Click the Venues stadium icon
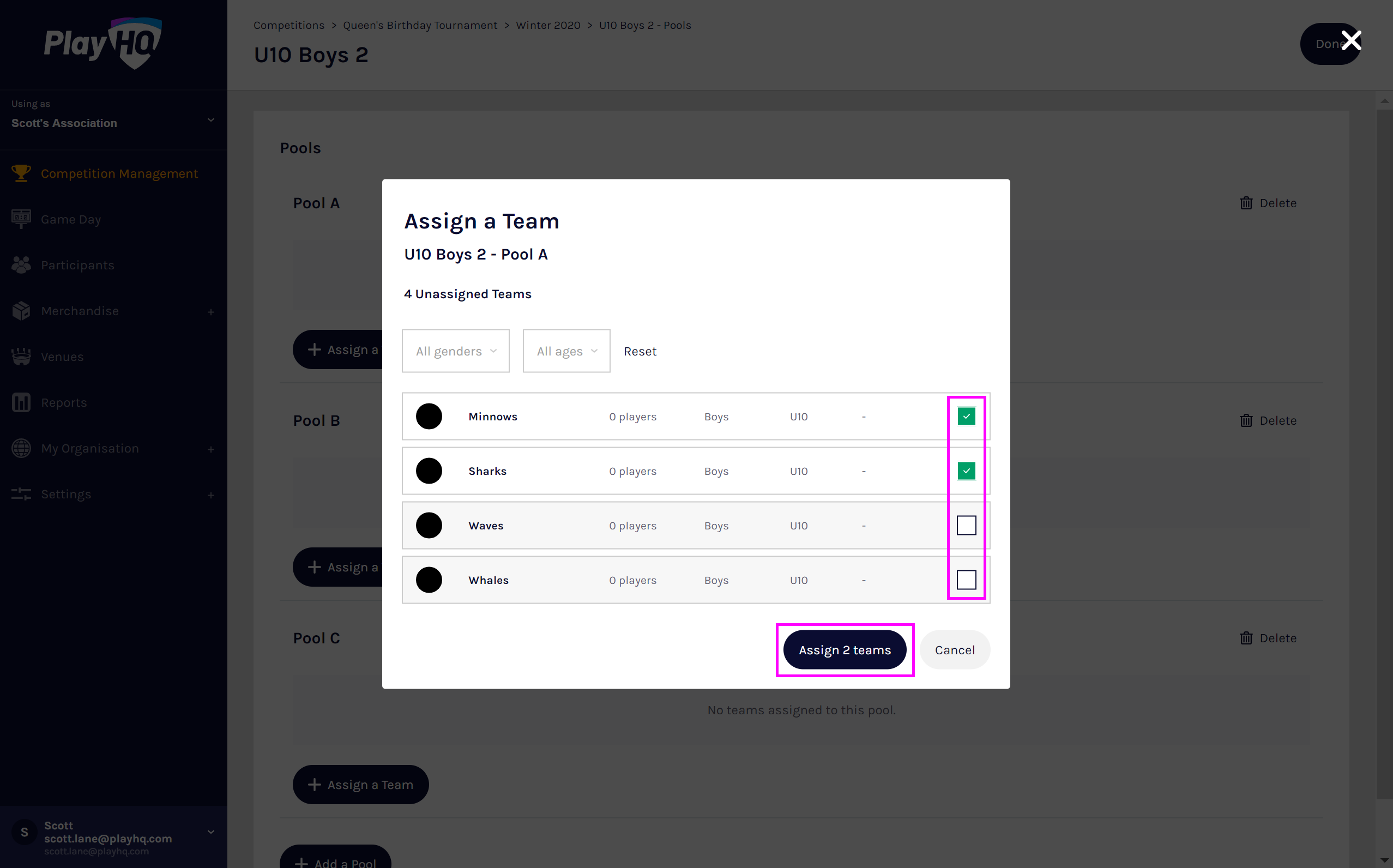The image size is (1393, 868). click(21, 357)
